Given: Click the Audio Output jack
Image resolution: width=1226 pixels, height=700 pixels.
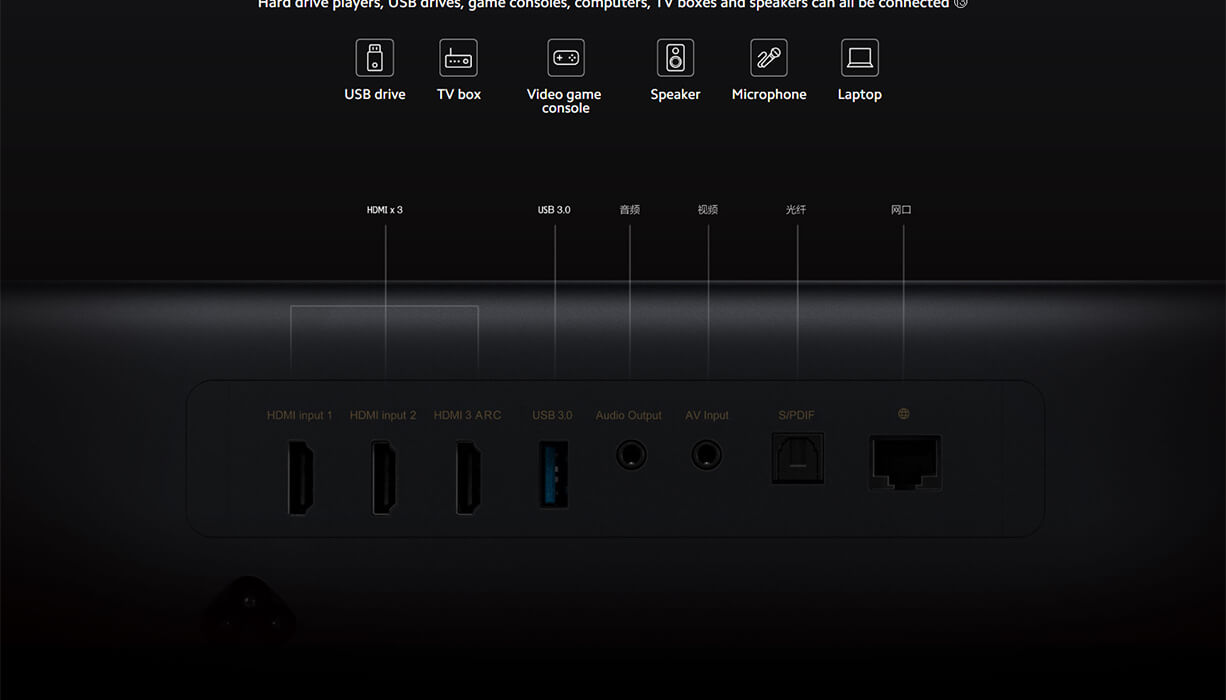Looking at the screenshot, I should coord(630,456).
